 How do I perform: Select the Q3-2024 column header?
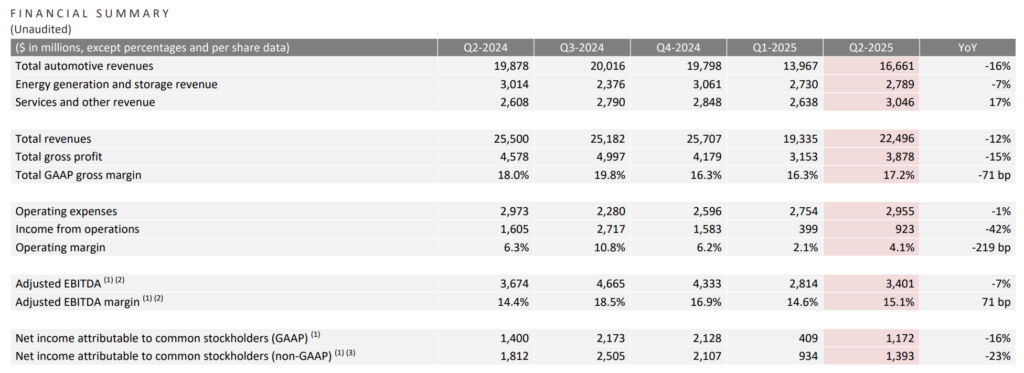pyautogui.click(x=581, y=48)
